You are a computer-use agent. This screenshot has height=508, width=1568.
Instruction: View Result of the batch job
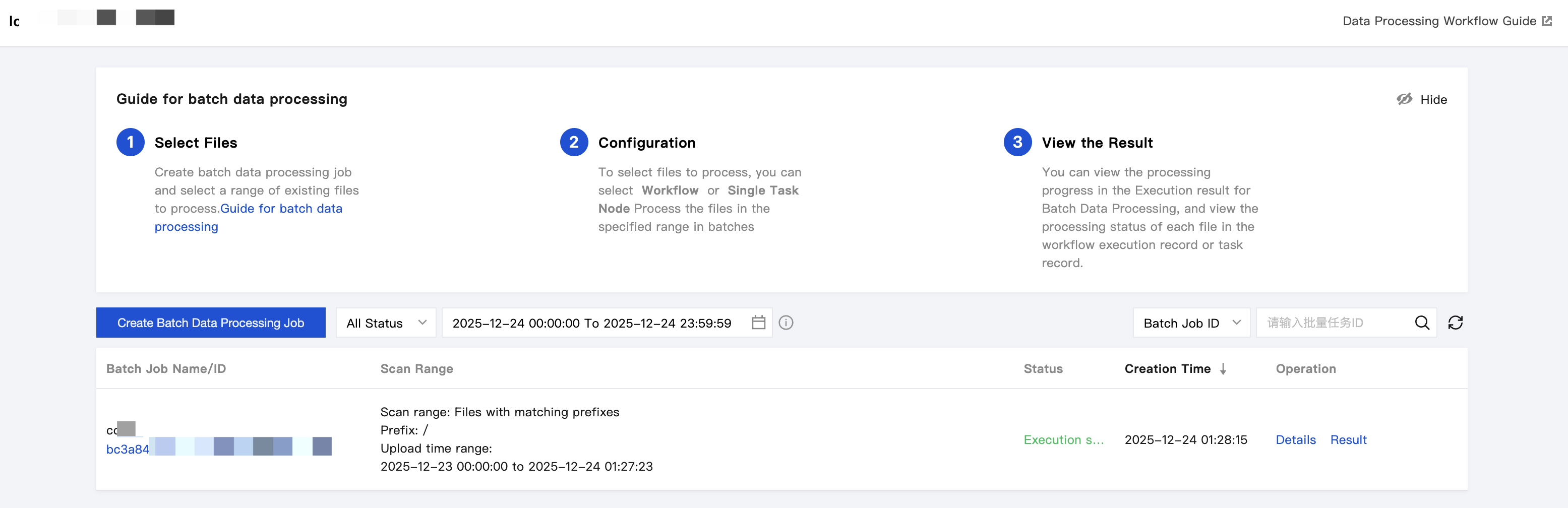click(x=1348, y=440)
